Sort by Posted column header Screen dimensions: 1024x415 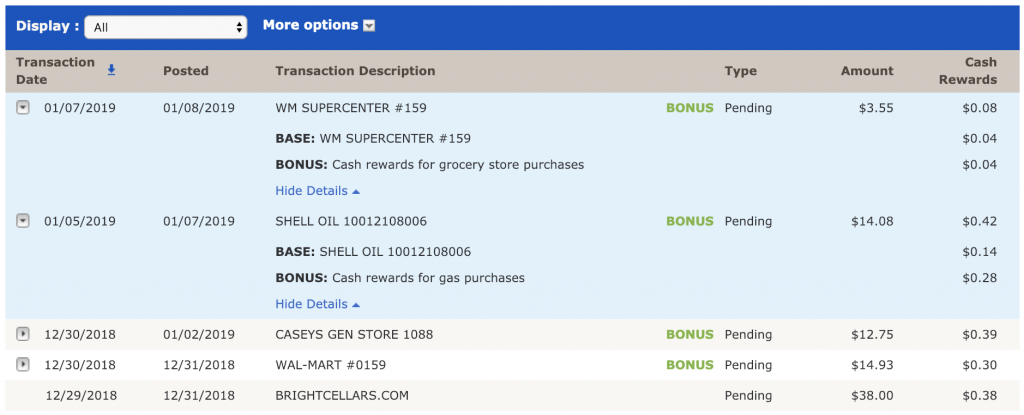tap(186, 71)
